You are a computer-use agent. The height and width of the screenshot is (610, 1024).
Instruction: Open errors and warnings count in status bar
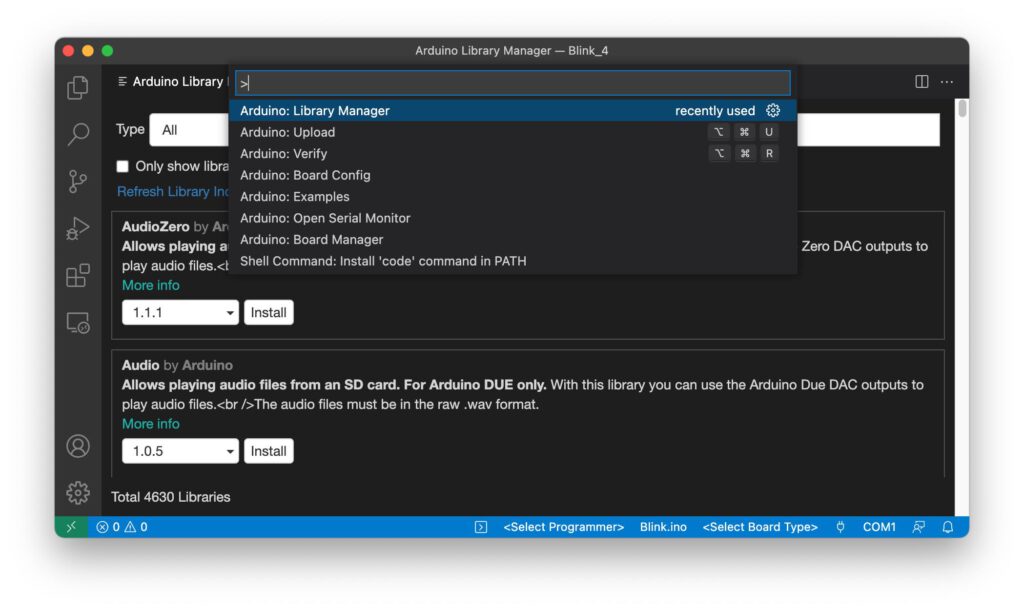pyautogui.click(x=121, y=526)
